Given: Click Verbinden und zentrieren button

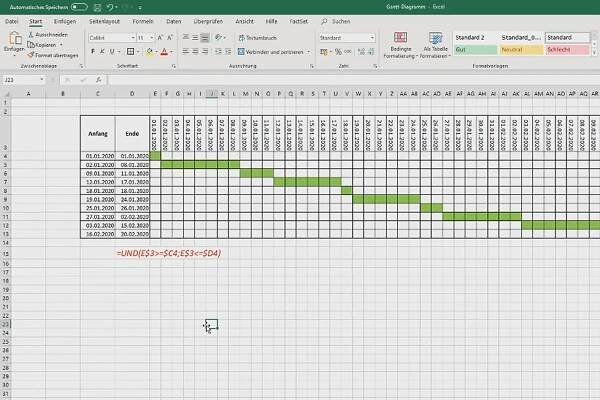Looking at the screenshot, I should (268, 49).
